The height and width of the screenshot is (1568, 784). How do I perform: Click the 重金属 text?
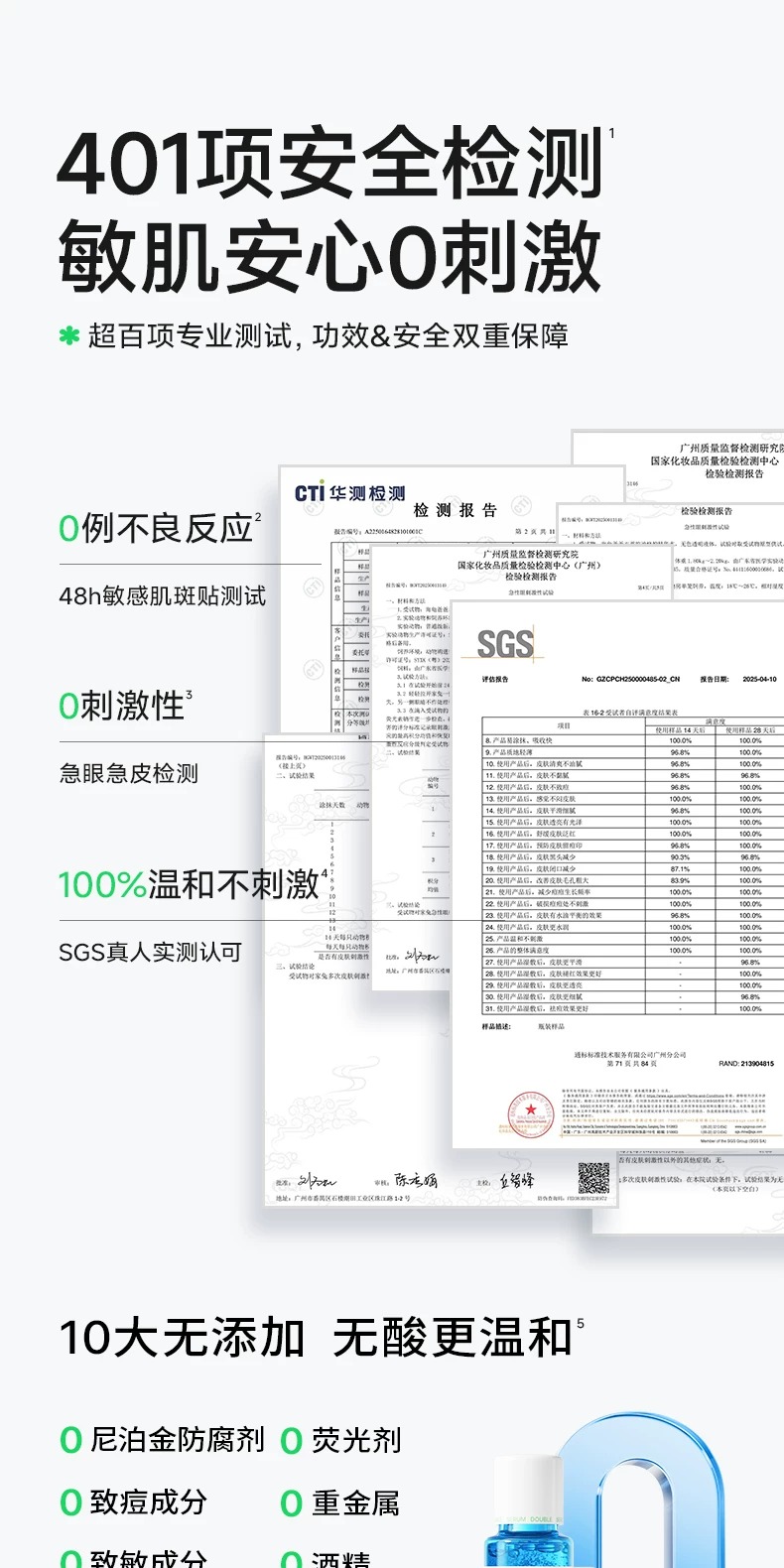356,1503
